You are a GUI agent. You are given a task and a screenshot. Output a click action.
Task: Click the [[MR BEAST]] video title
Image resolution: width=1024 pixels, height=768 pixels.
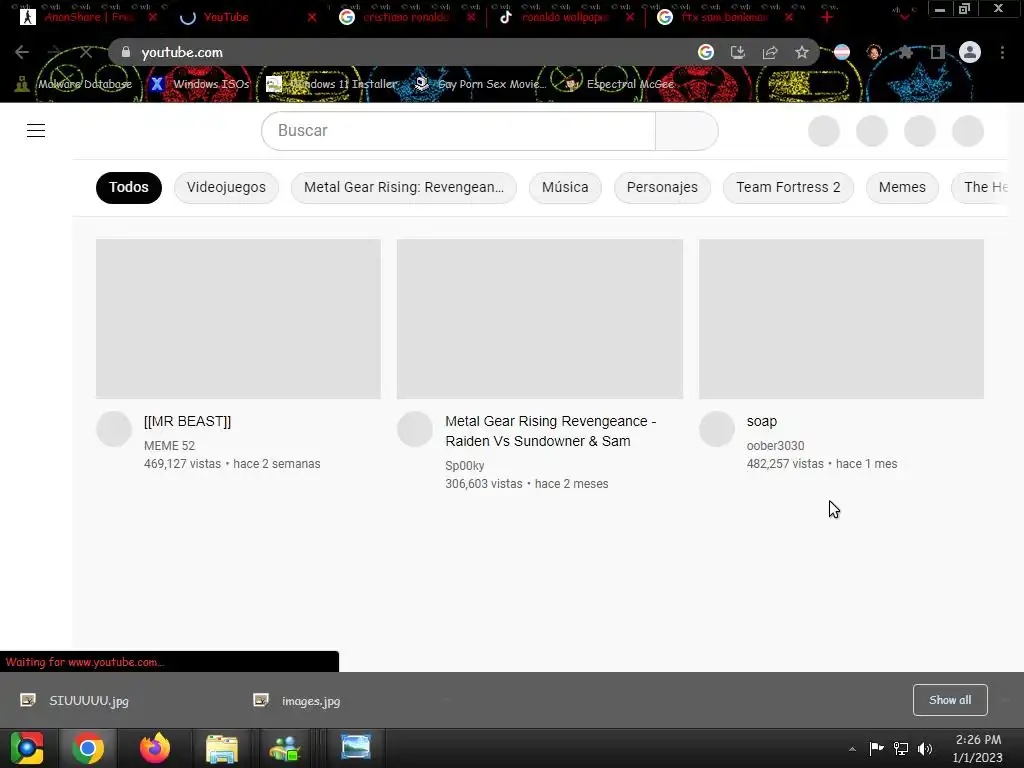tap(187, 421)
